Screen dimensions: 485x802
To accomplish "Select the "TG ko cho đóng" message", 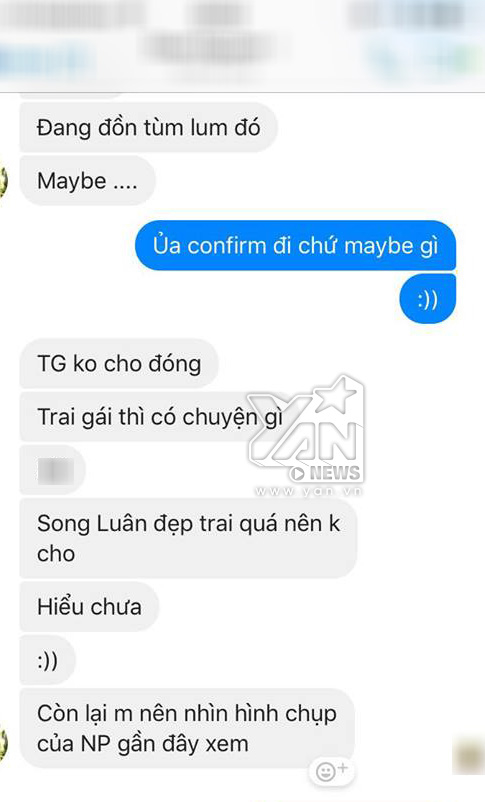I will (119, 364).
